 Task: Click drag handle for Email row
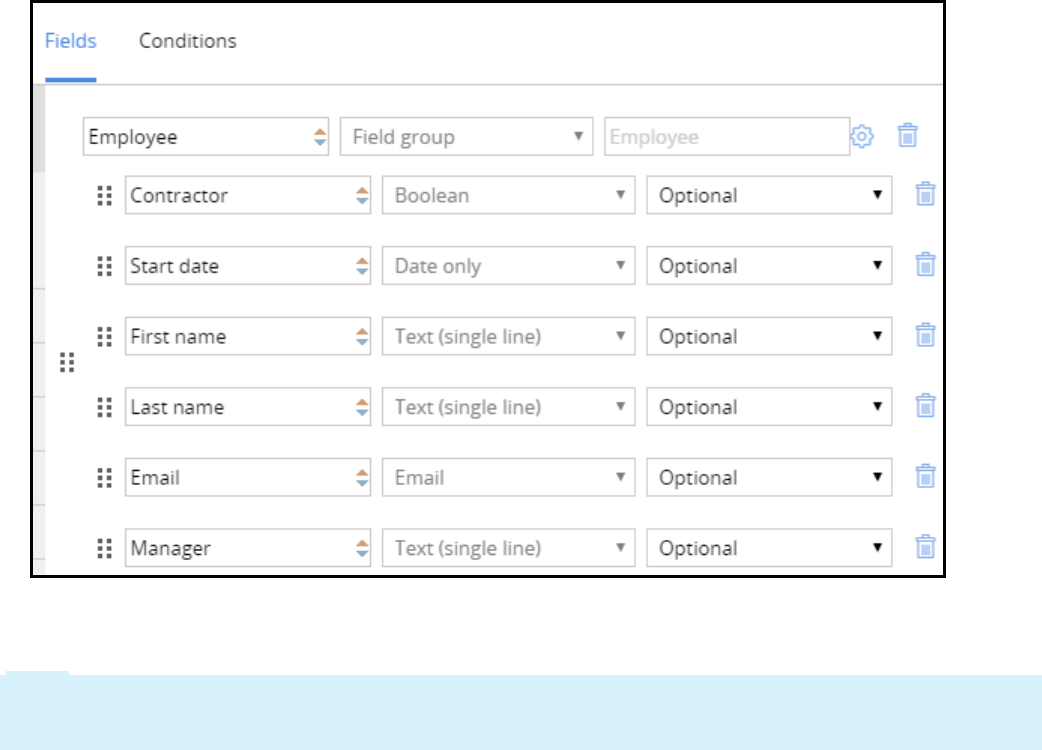click(x=104, y=478)
